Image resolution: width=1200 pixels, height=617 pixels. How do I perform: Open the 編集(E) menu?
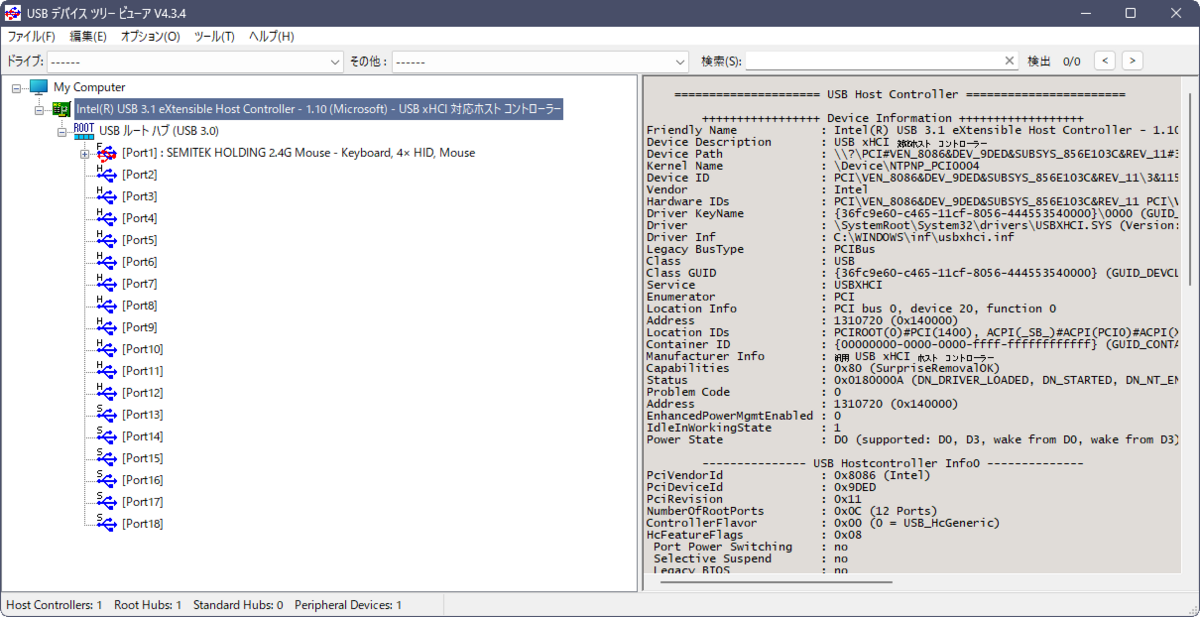pos(88,37)
